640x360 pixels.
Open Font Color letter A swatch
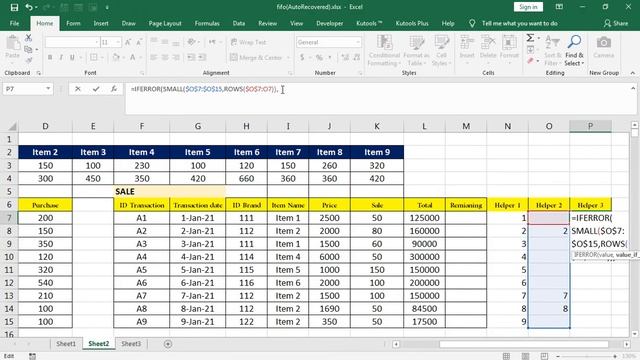(x=133, y=58)
